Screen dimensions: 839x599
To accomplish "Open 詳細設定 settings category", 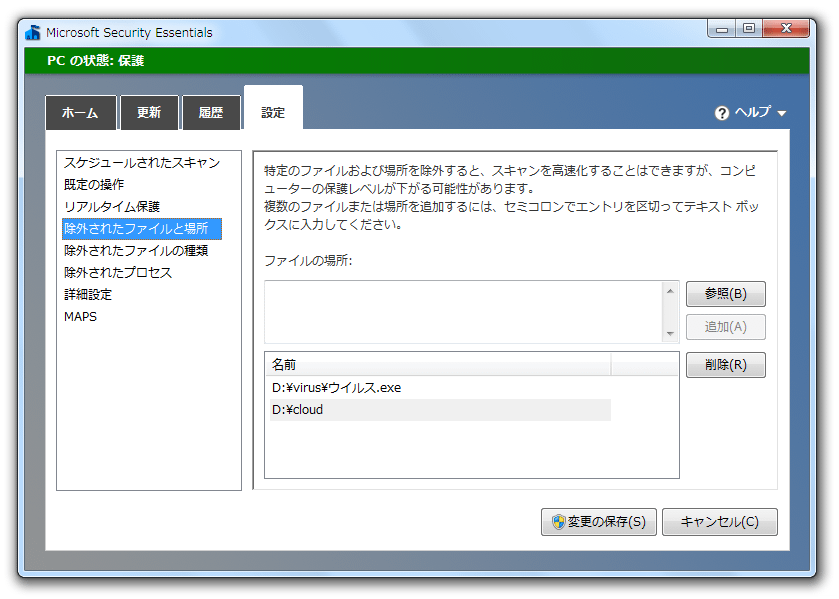I will 88,294.
